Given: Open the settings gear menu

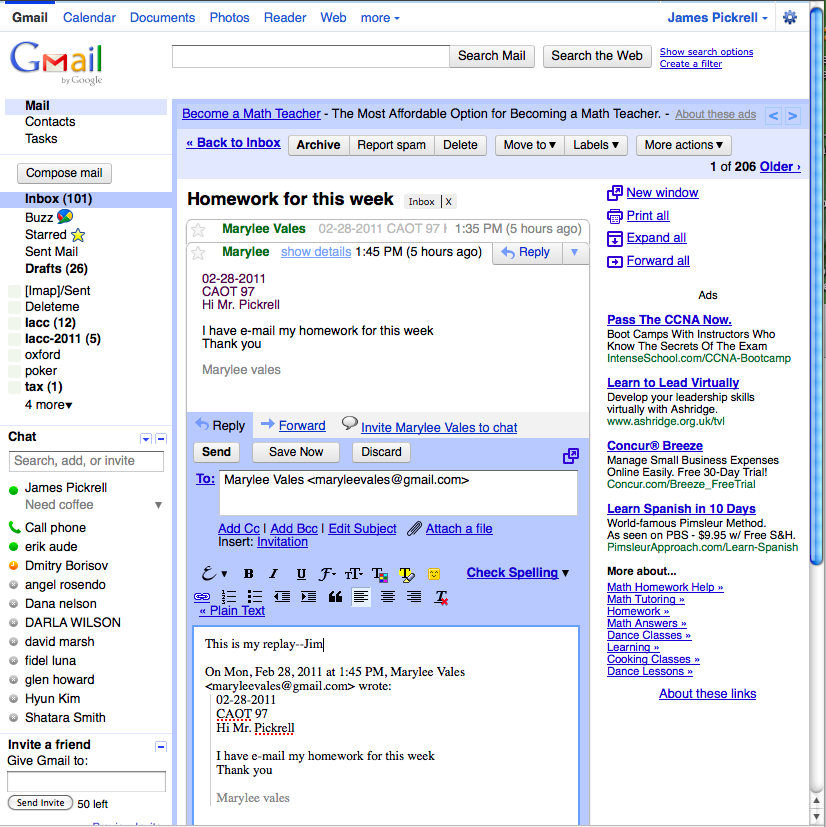Looking at the screenshot, I should tap(790, 17).
